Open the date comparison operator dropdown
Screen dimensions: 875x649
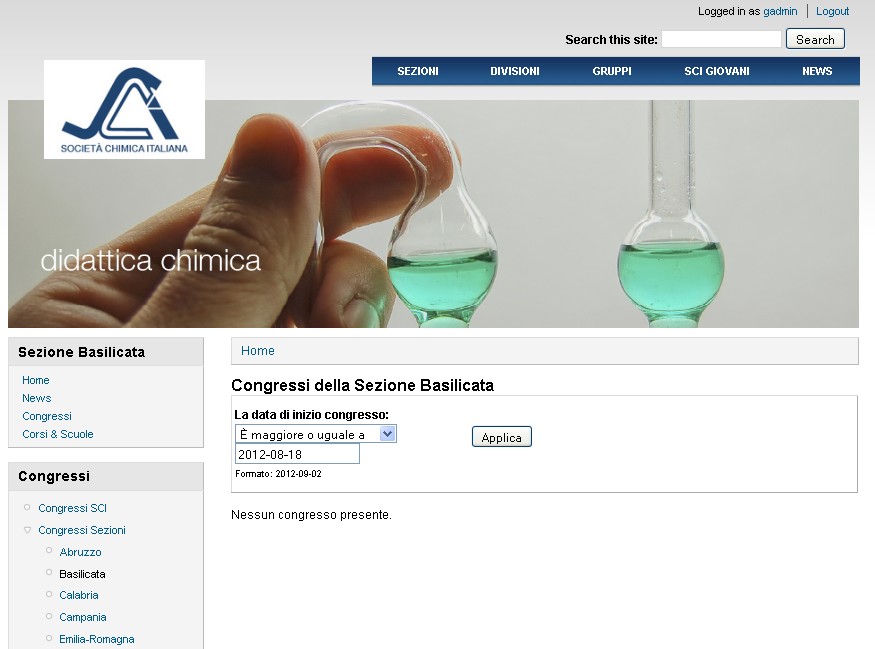(316, 434)
